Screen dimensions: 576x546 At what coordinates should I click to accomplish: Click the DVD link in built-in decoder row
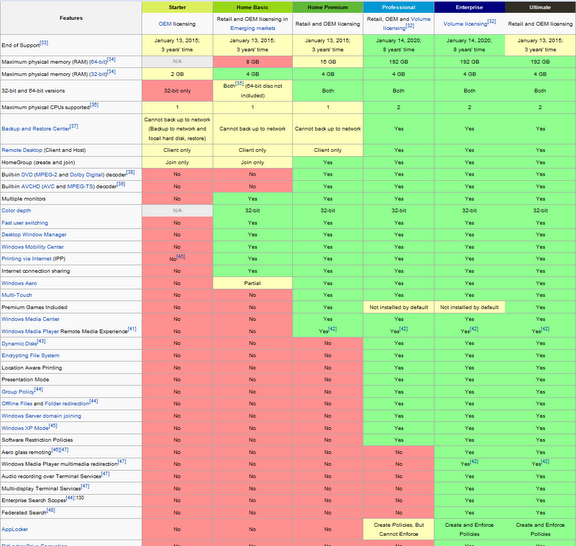27,175
